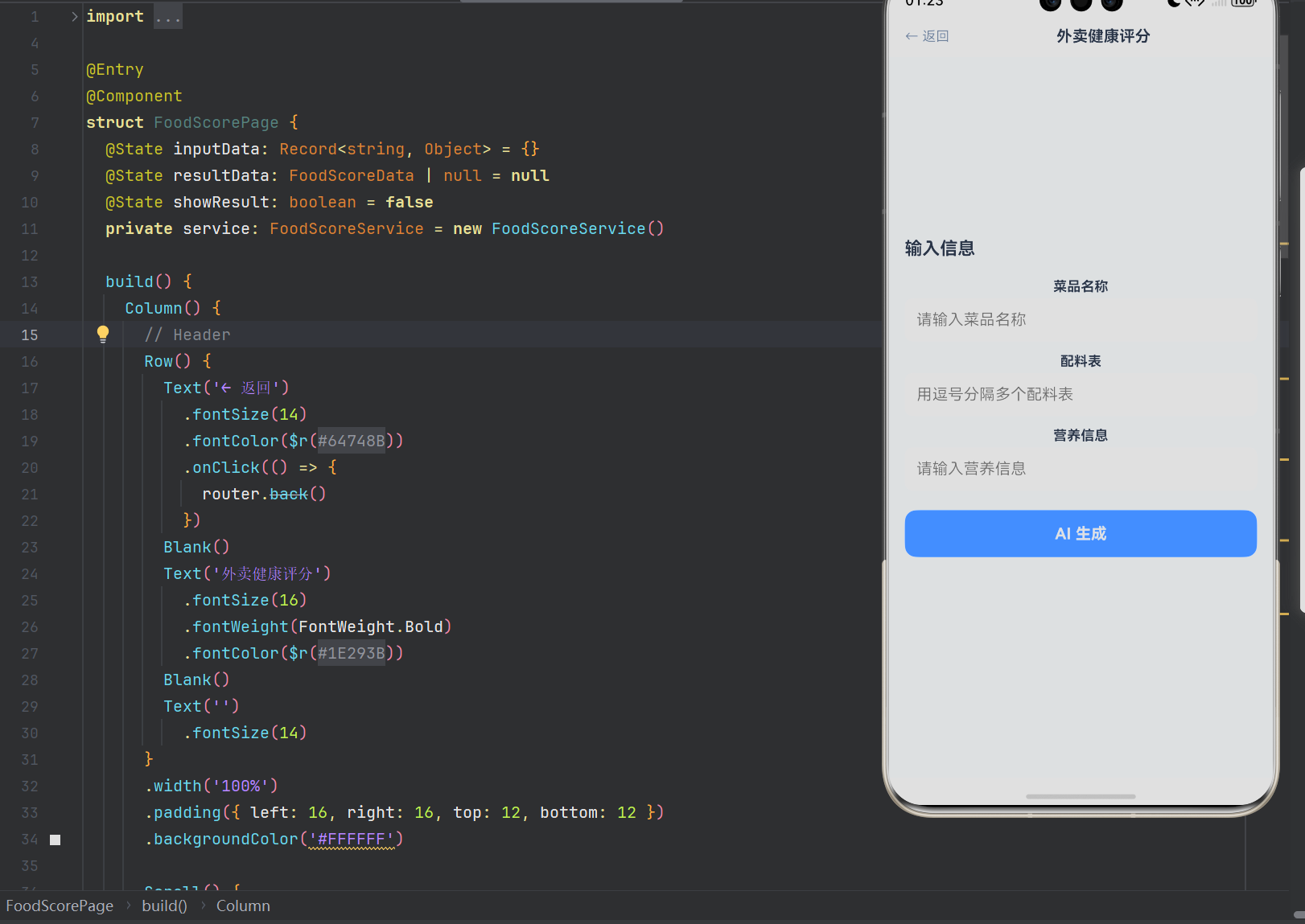The width and height of the screenshot is (1305, 924).
Task: Click the #1E293B color value in code
Action: [352, 653]
